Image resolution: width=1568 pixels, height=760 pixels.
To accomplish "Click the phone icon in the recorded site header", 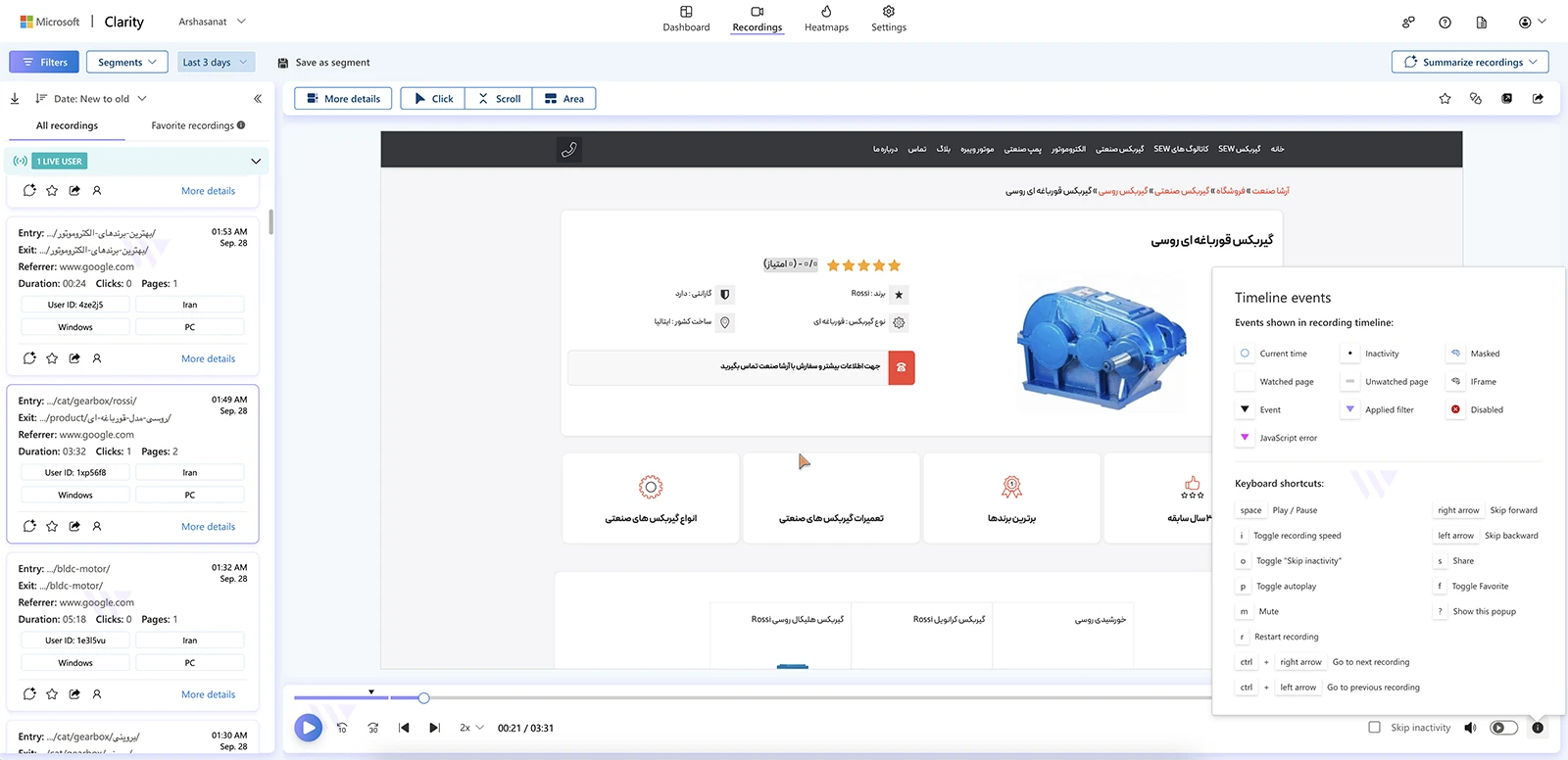I will tap(568, 150).
